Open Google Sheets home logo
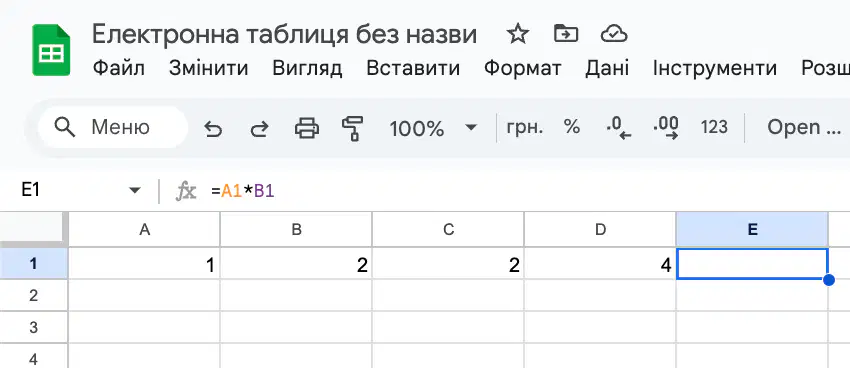 click(x=51, y=50)
